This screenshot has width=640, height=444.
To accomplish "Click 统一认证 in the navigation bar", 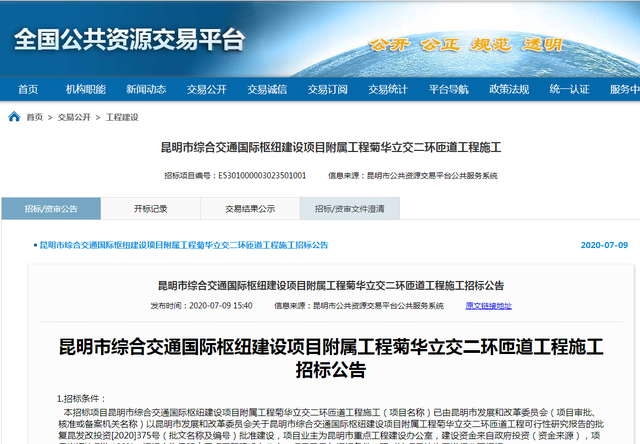I will tap(569, 89).
